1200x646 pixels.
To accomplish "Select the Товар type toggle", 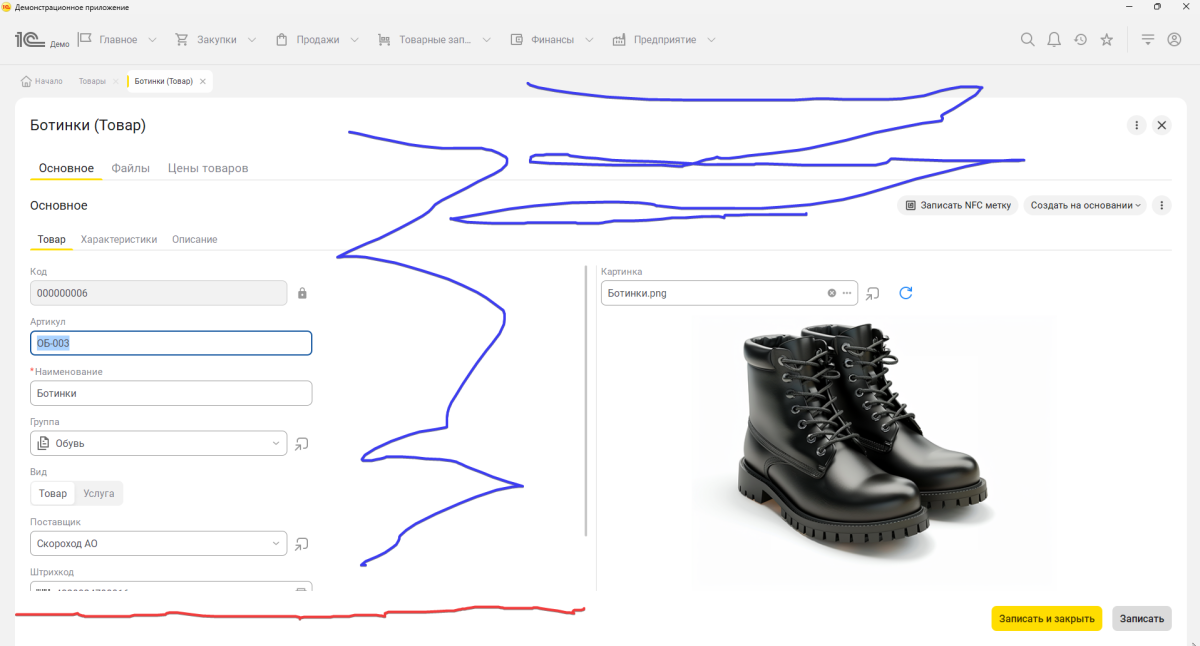I will [53, 493].
